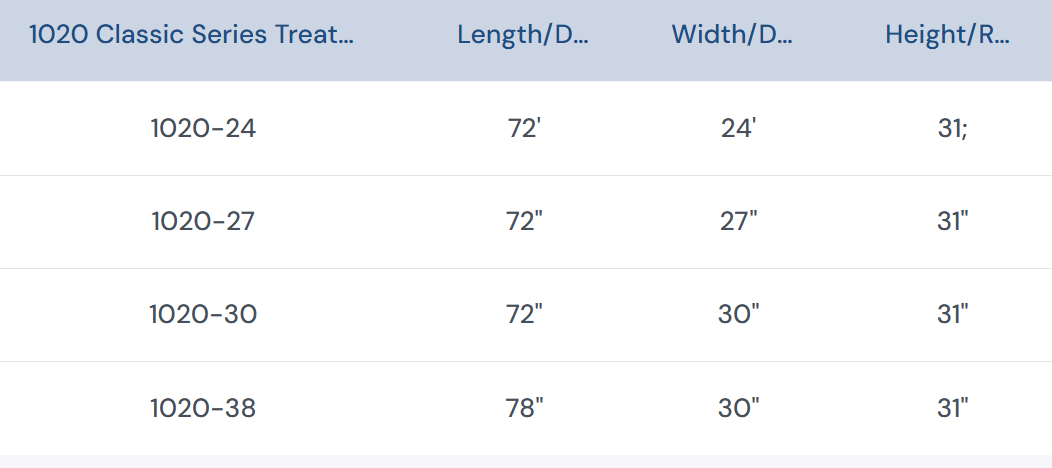Click the width cell reading 24'
Viewport: 1052px width, 468px height.
(738, 128)
